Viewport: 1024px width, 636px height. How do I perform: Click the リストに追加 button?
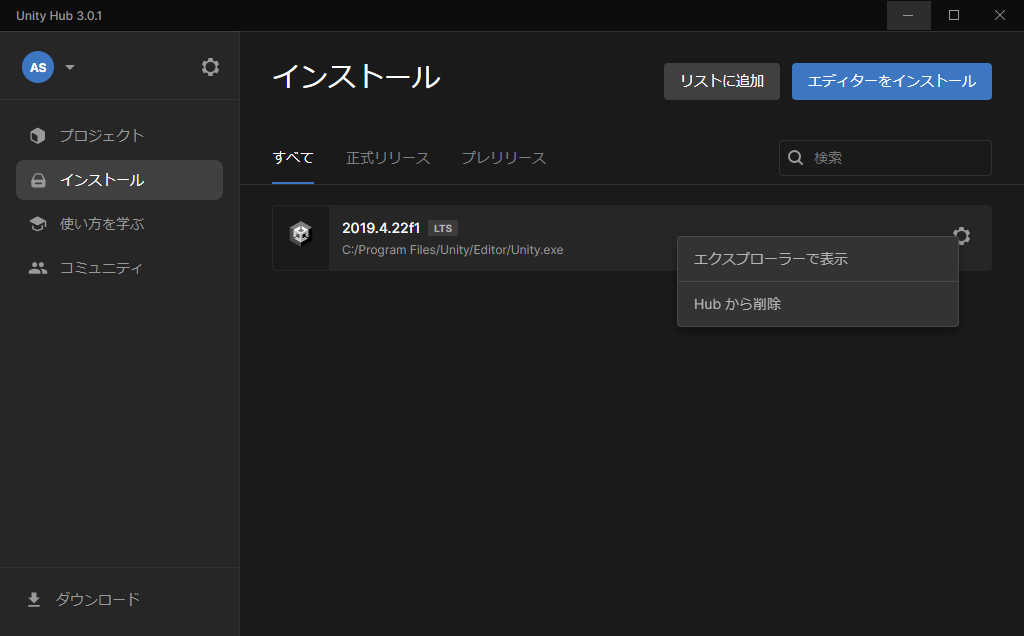722,82
